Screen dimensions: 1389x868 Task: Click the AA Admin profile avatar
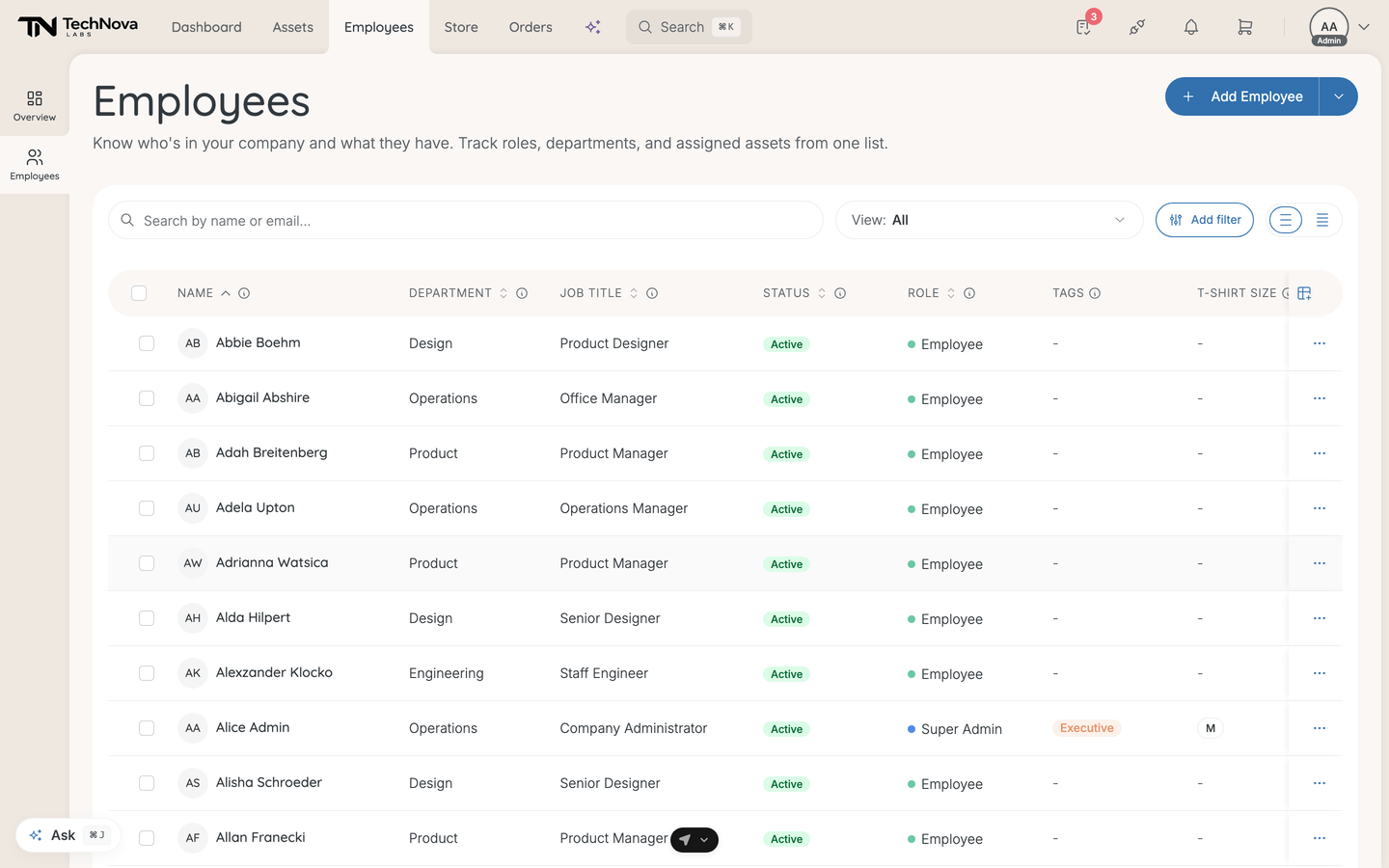point(1328,27)
